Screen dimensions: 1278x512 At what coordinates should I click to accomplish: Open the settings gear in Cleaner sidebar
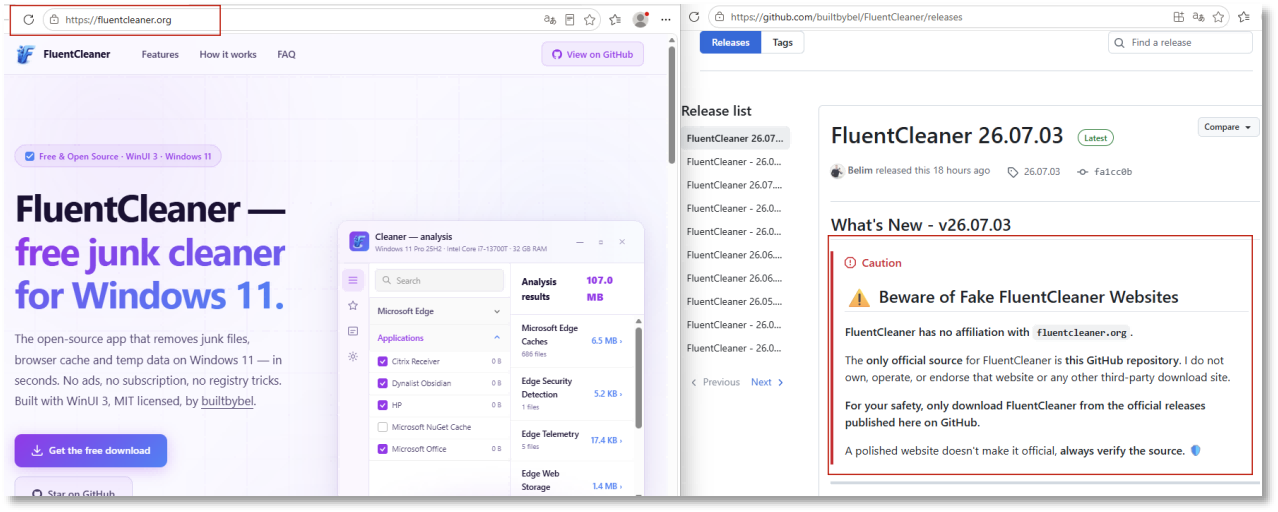click(x=353, y=356)
